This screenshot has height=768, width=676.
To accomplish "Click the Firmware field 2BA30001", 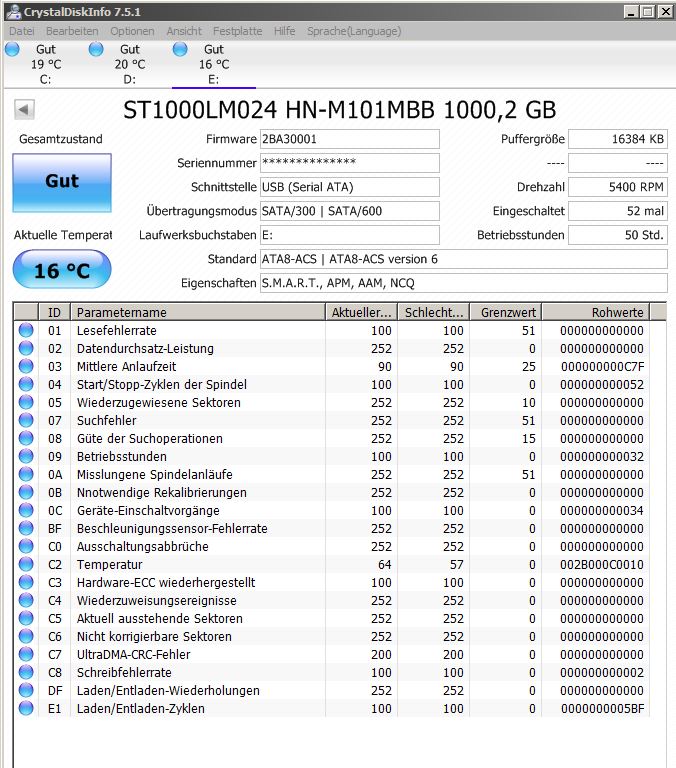I will pyautogui.click(x=350, y=139).
